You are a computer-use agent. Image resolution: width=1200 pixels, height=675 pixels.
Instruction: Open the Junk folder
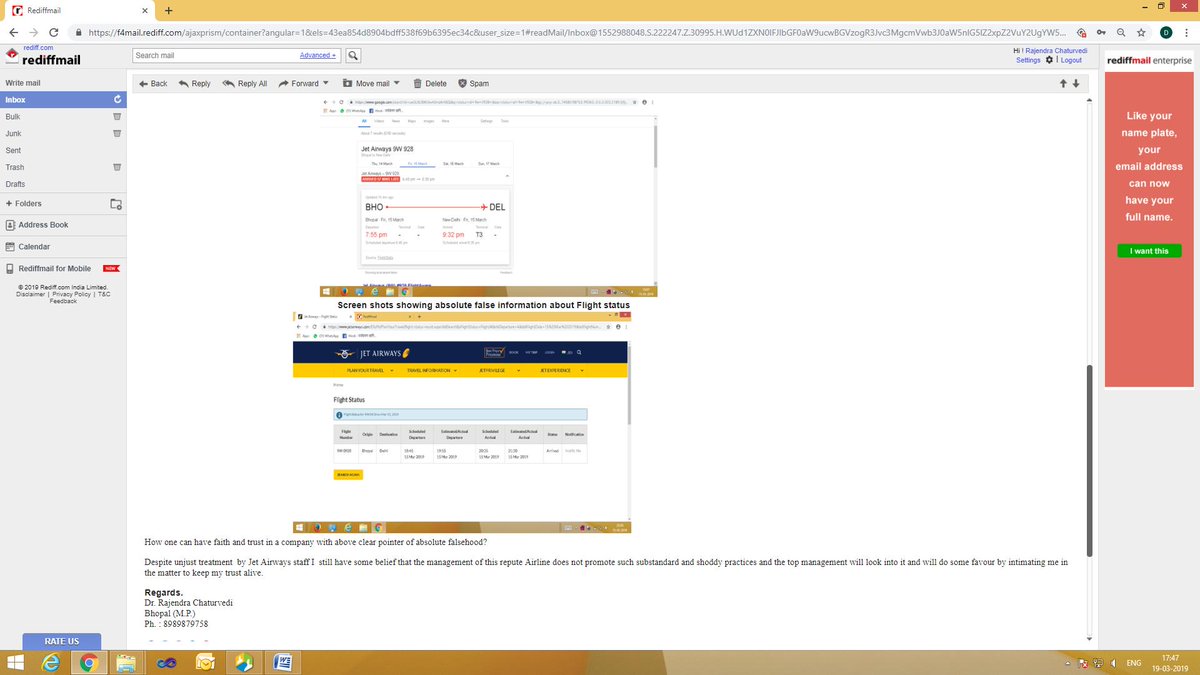13,133
